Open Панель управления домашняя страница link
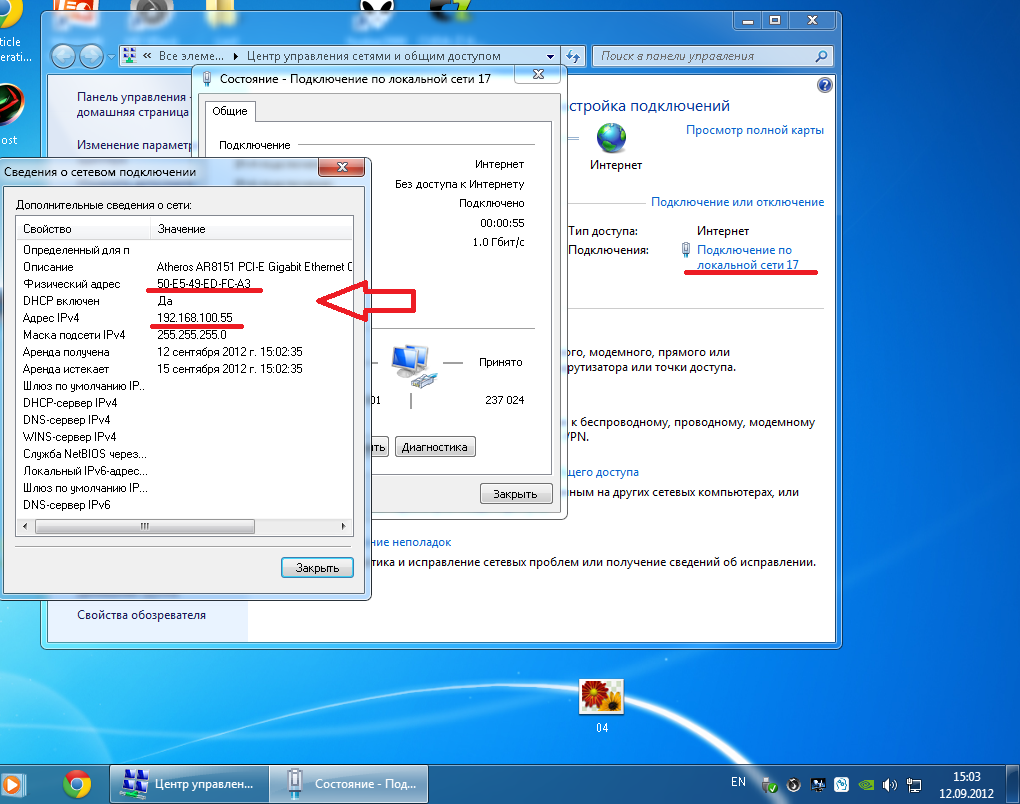The image size is (1020, 804). (132, 105)
